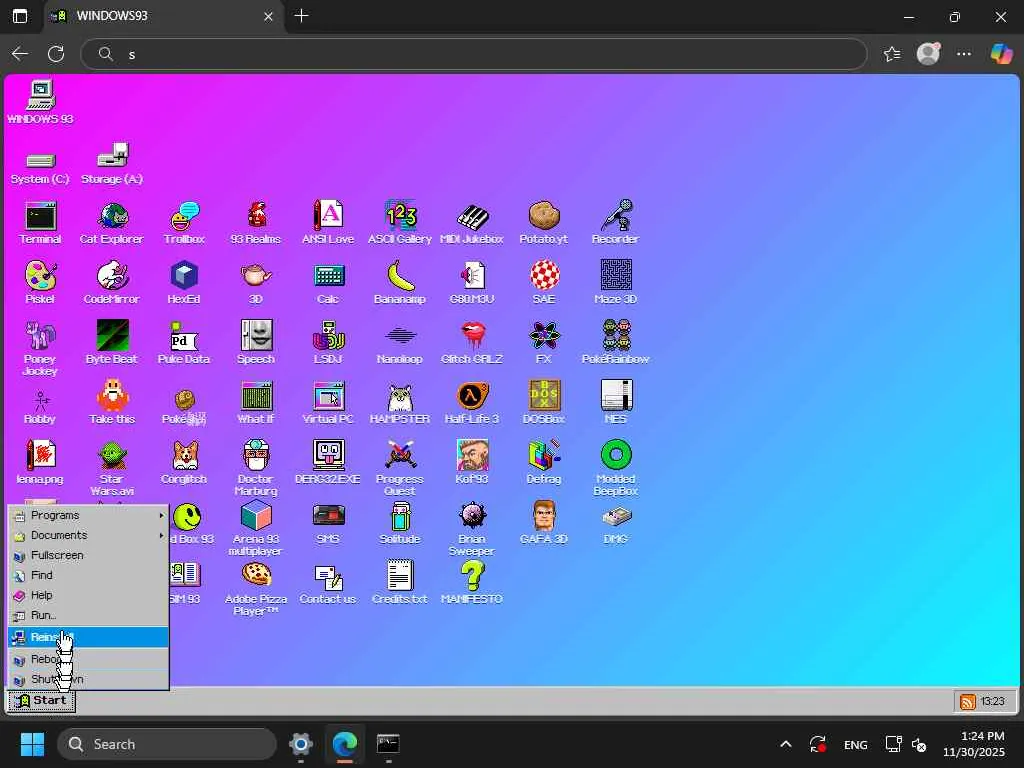Launch Cat Explorer

click(112, 223)
